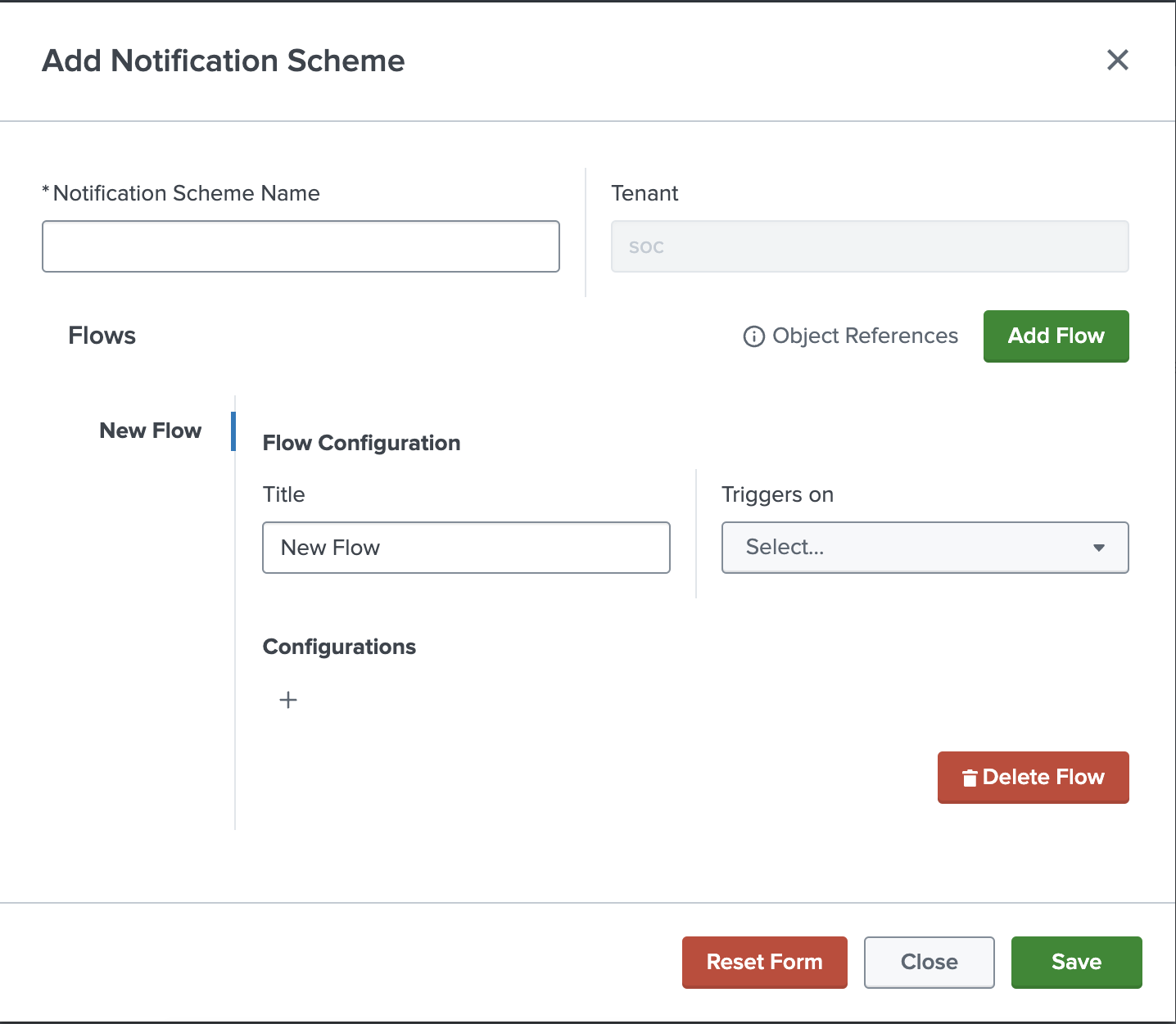
Task: Expand the Select... trigger combo box
Action: click(925, 548)
